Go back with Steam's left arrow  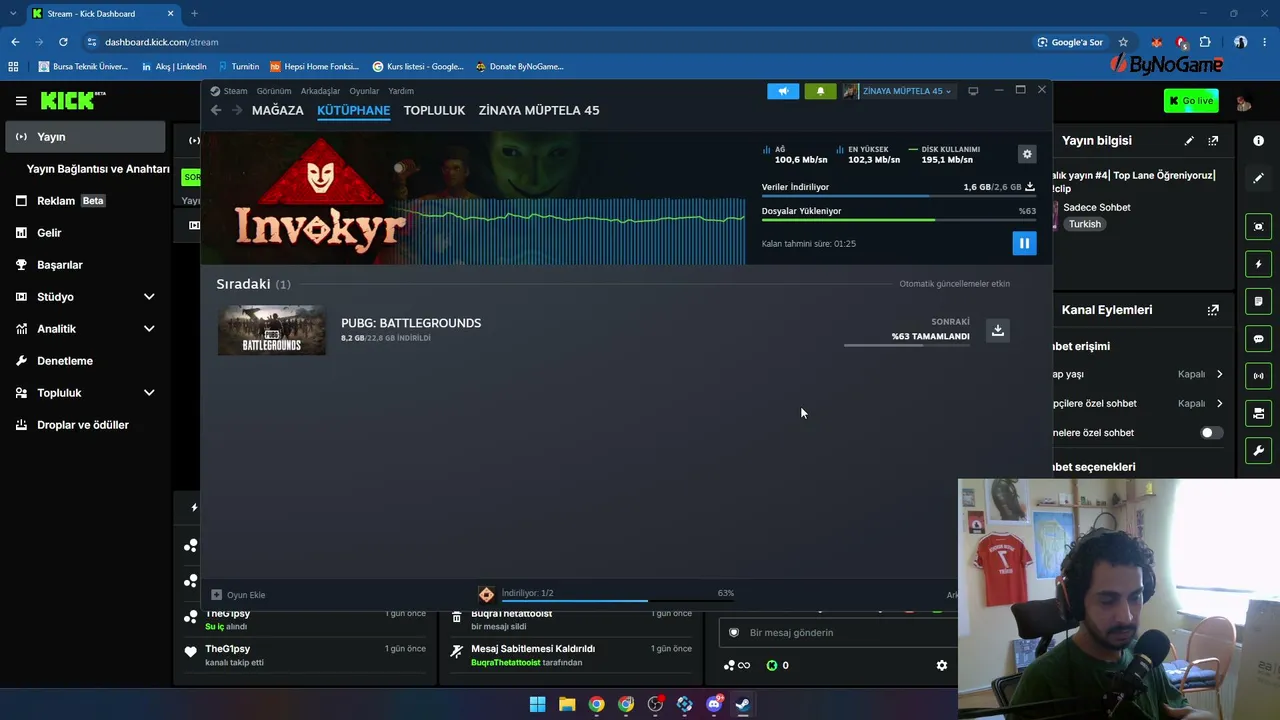pos(216,110)
